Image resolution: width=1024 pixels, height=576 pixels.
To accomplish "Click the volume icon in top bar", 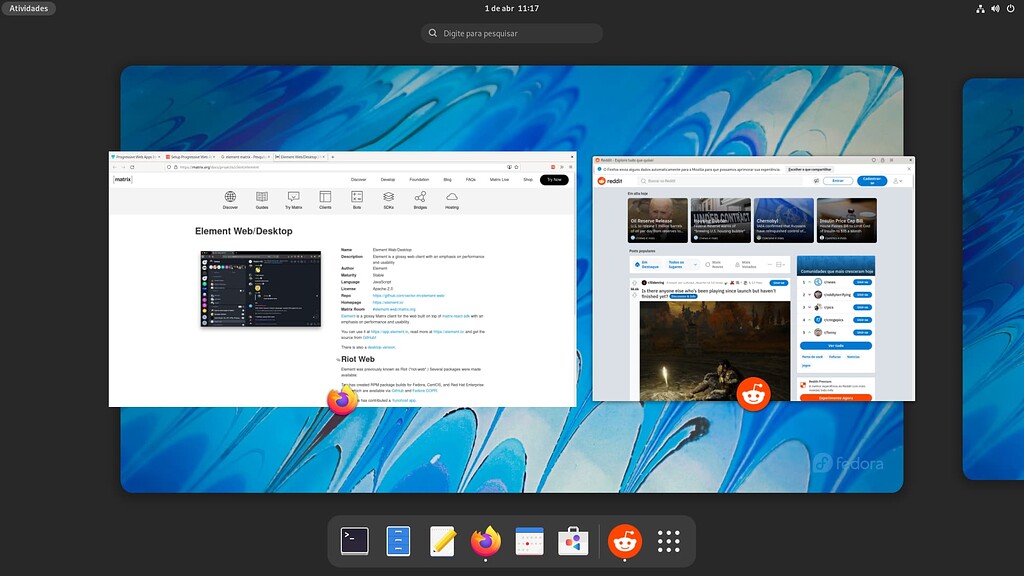I will (x=995, y=8).
